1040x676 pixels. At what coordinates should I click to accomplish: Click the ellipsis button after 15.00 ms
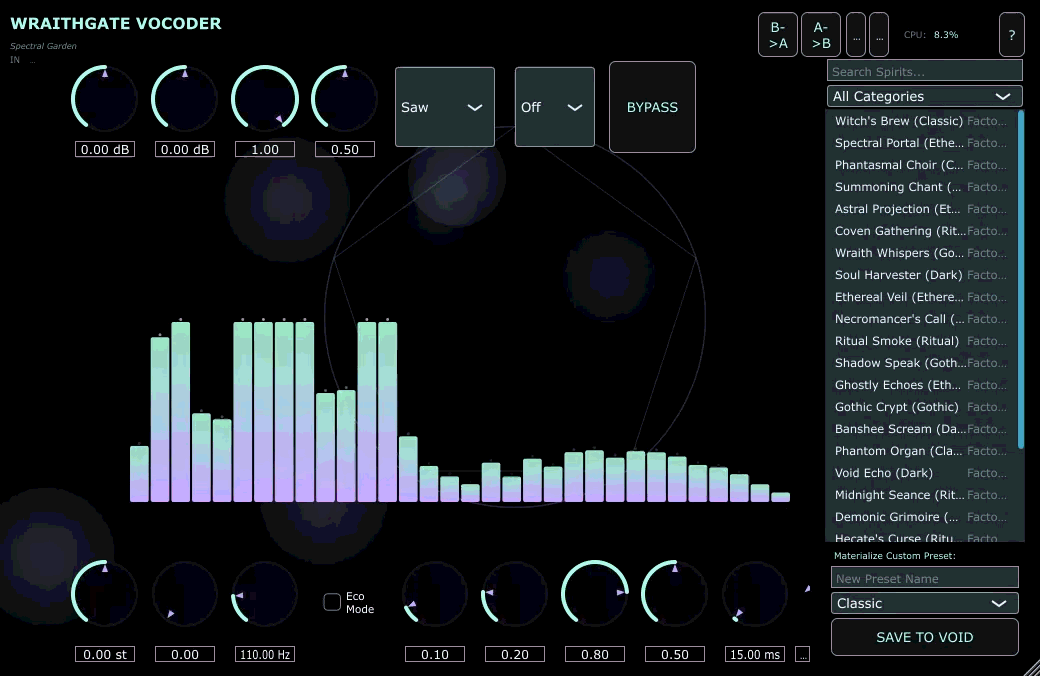pyautogui.click(x=803, y=654)
